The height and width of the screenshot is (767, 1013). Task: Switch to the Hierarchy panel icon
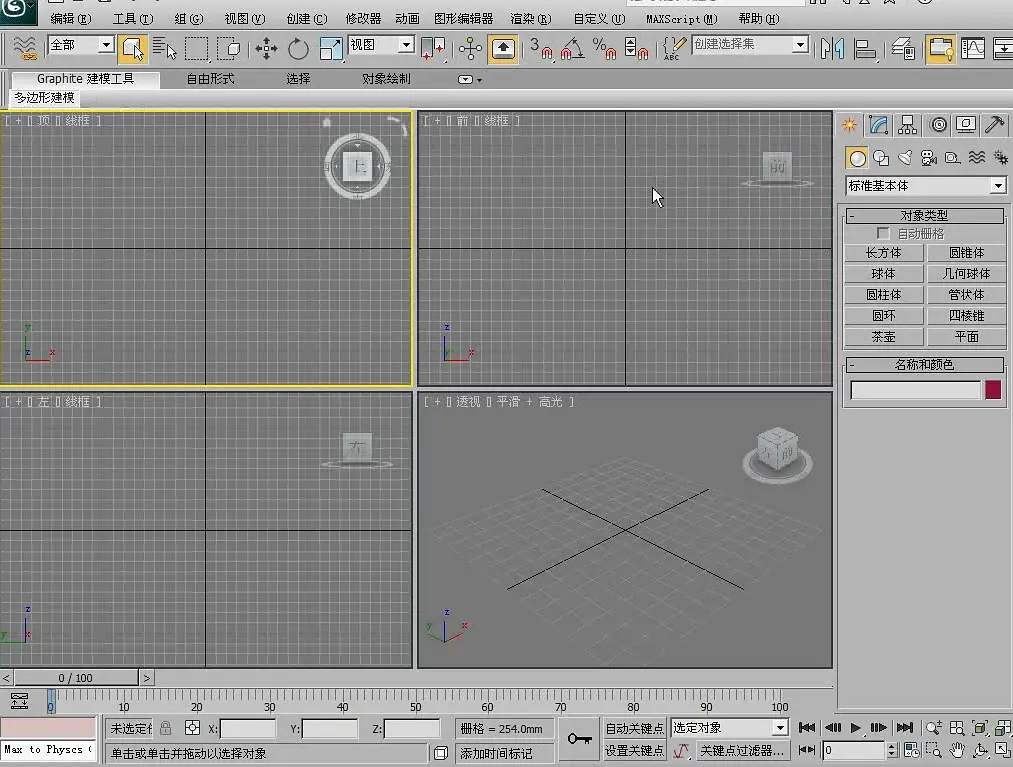click(908, 125)
